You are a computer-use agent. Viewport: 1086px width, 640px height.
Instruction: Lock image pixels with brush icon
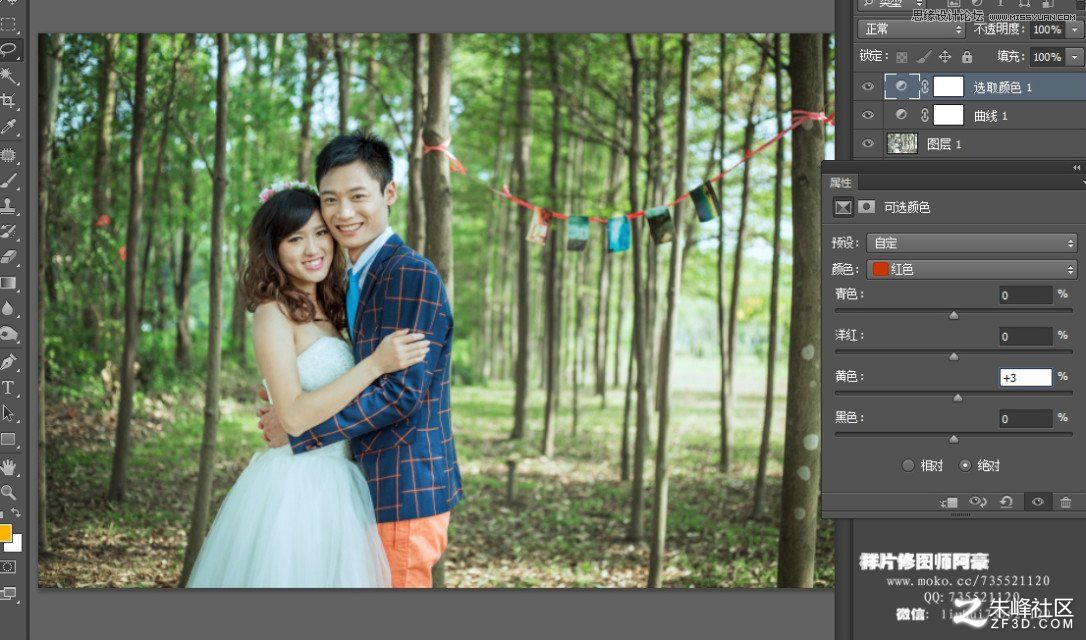(924, 57)
